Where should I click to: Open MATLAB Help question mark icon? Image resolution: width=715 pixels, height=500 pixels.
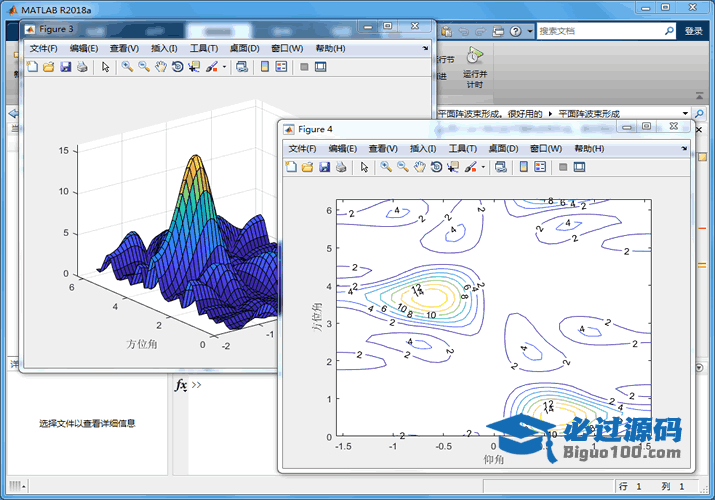(515, 31)
